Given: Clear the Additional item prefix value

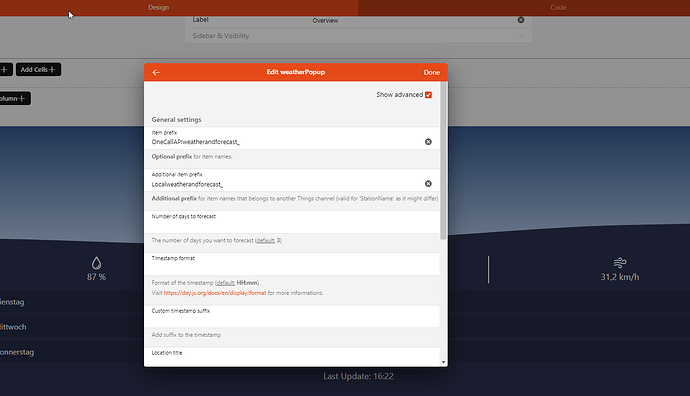Looking at the screenshot, I should pyautogui.click(x=428, y=183).
